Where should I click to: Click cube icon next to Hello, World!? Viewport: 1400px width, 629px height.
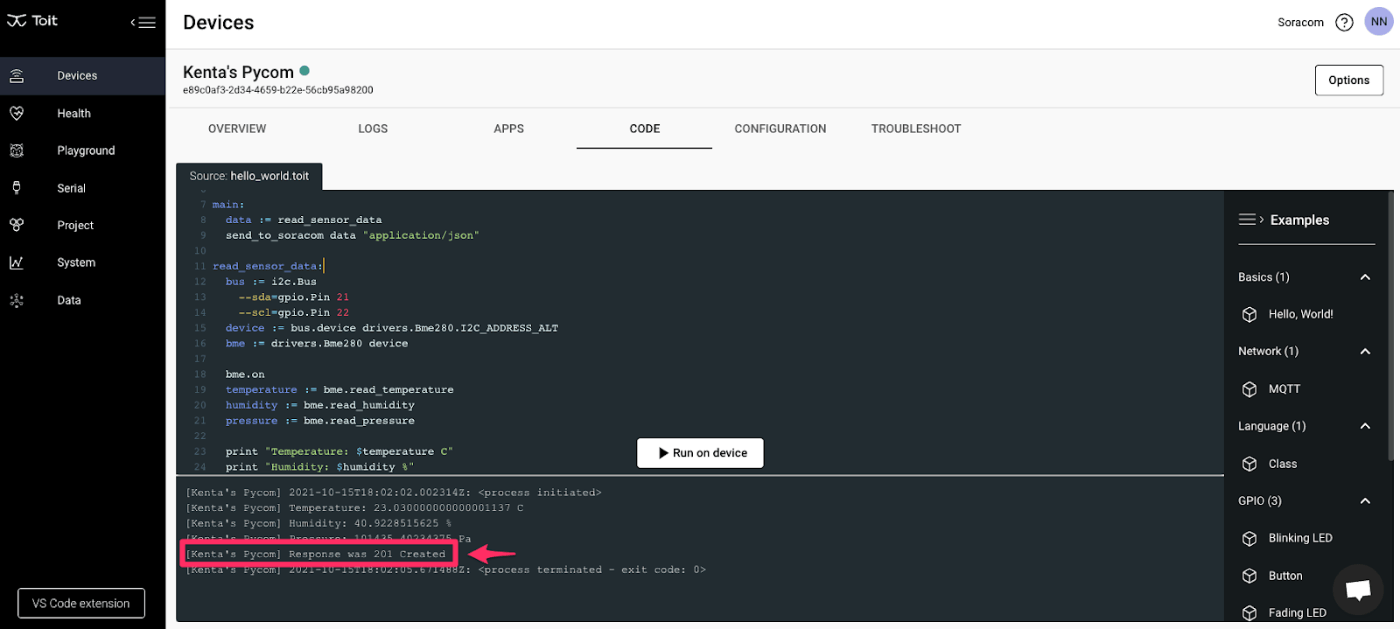click(1249, 314)
